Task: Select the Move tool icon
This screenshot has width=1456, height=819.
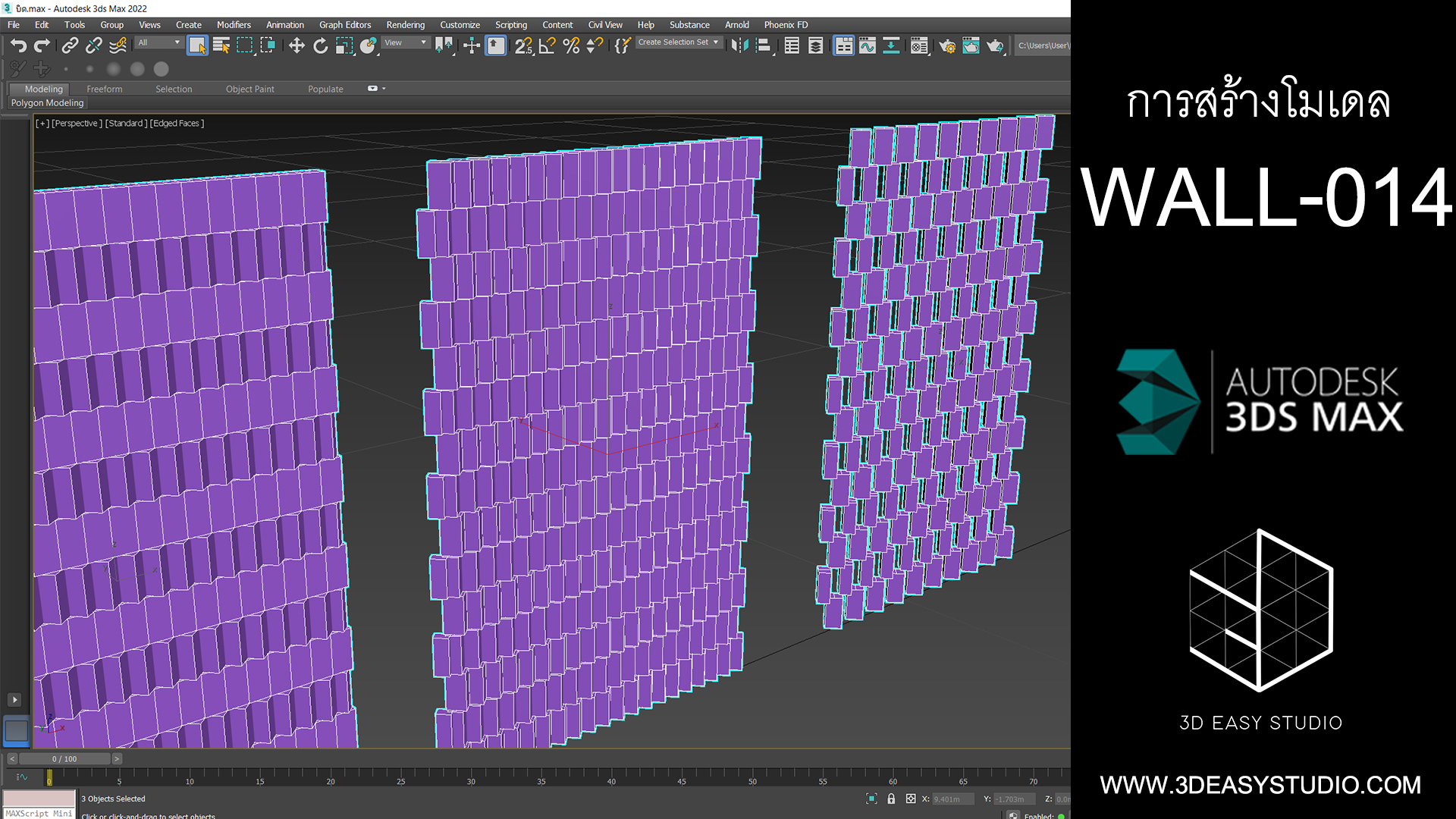Action: [297, 45]
